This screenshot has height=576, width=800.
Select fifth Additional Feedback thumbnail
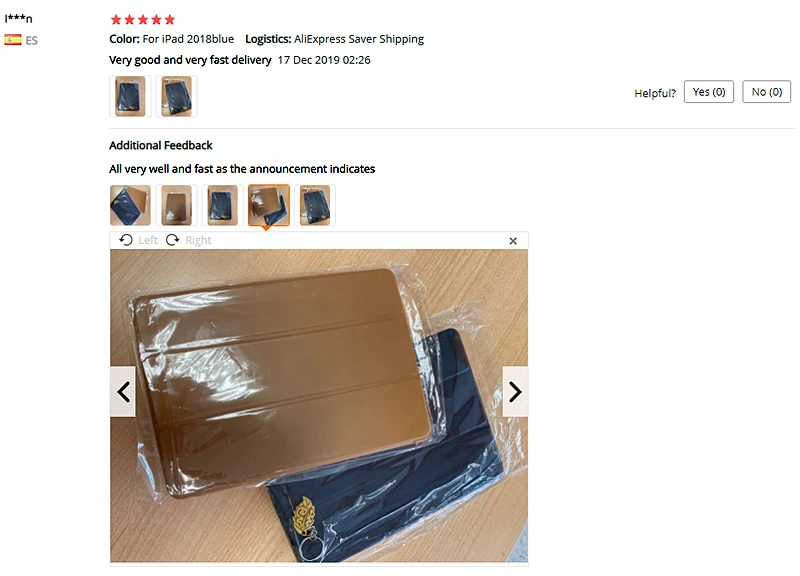pos(315,205)
